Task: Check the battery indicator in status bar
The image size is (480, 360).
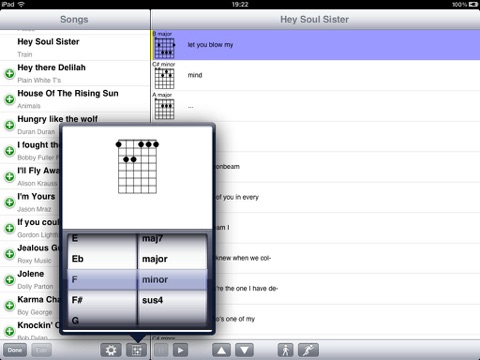Action: 474,4
